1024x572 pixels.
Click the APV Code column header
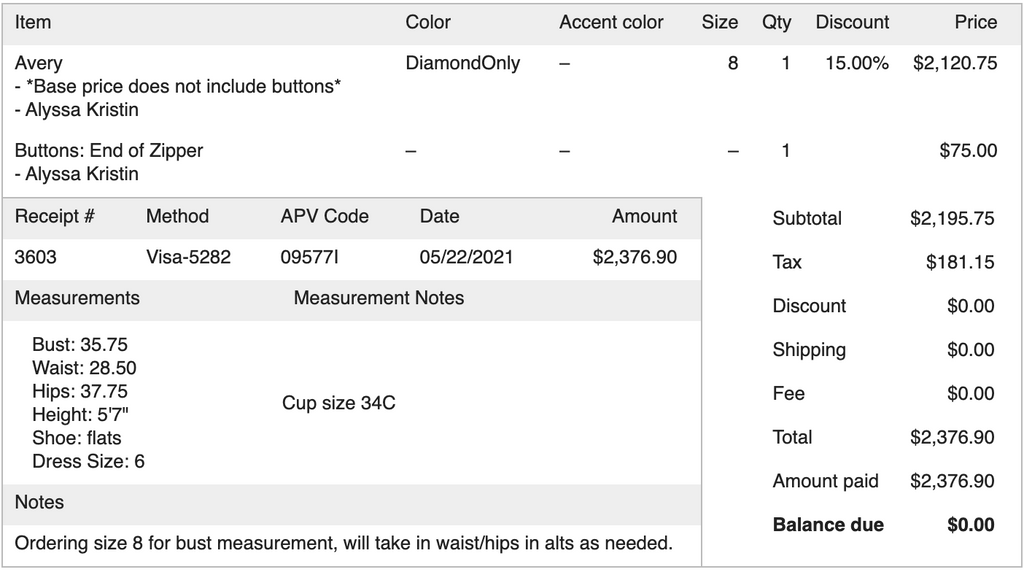tap(325, 216)
